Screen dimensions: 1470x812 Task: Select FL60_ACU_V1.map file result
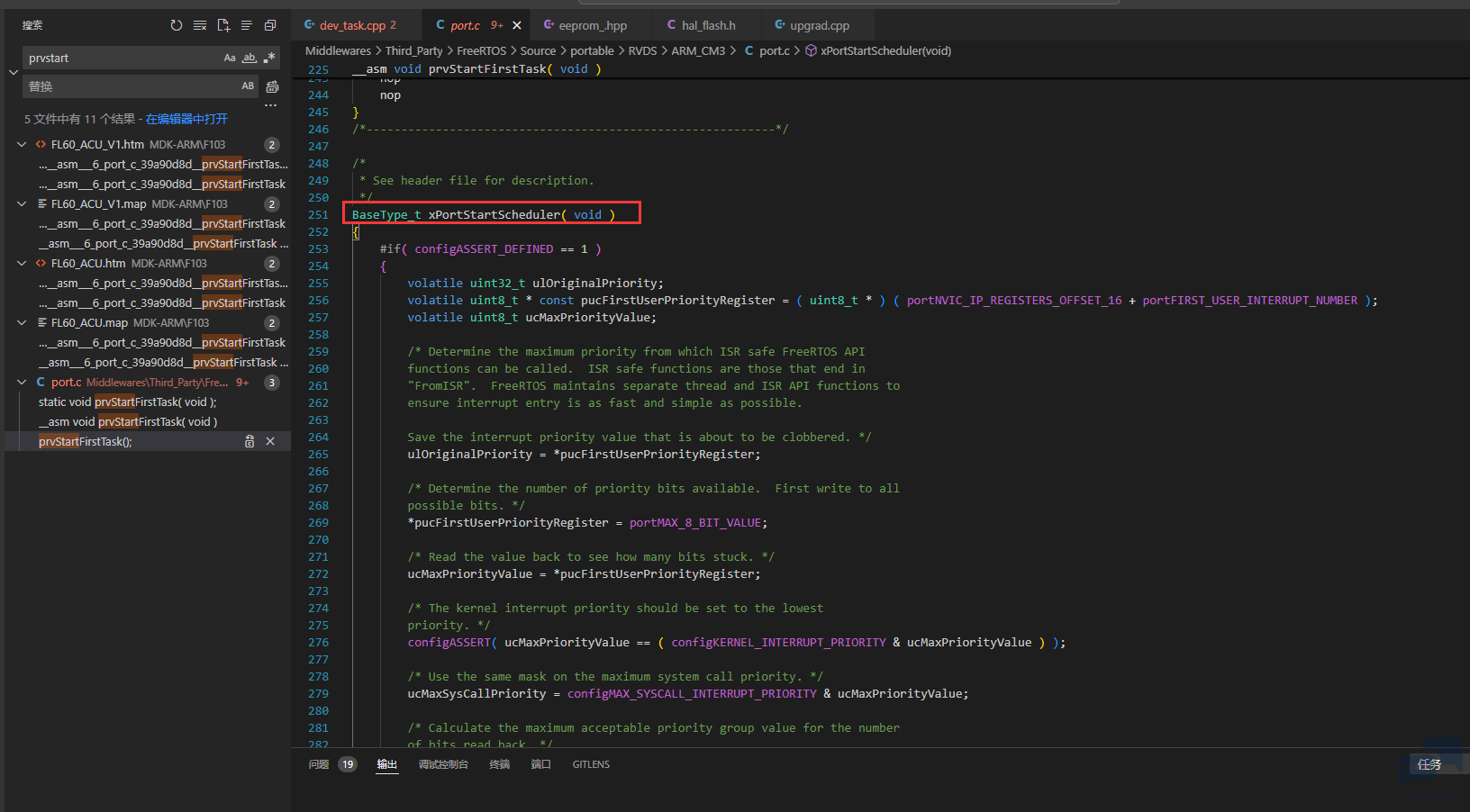[148, 203]
